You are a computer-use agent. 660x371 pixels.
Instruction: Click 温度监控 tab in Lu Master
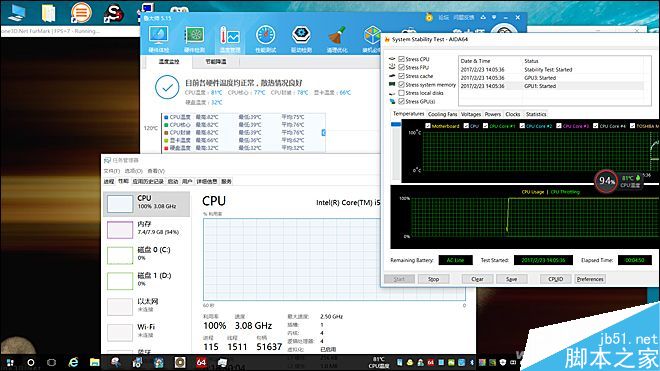[x=169, y=61]
